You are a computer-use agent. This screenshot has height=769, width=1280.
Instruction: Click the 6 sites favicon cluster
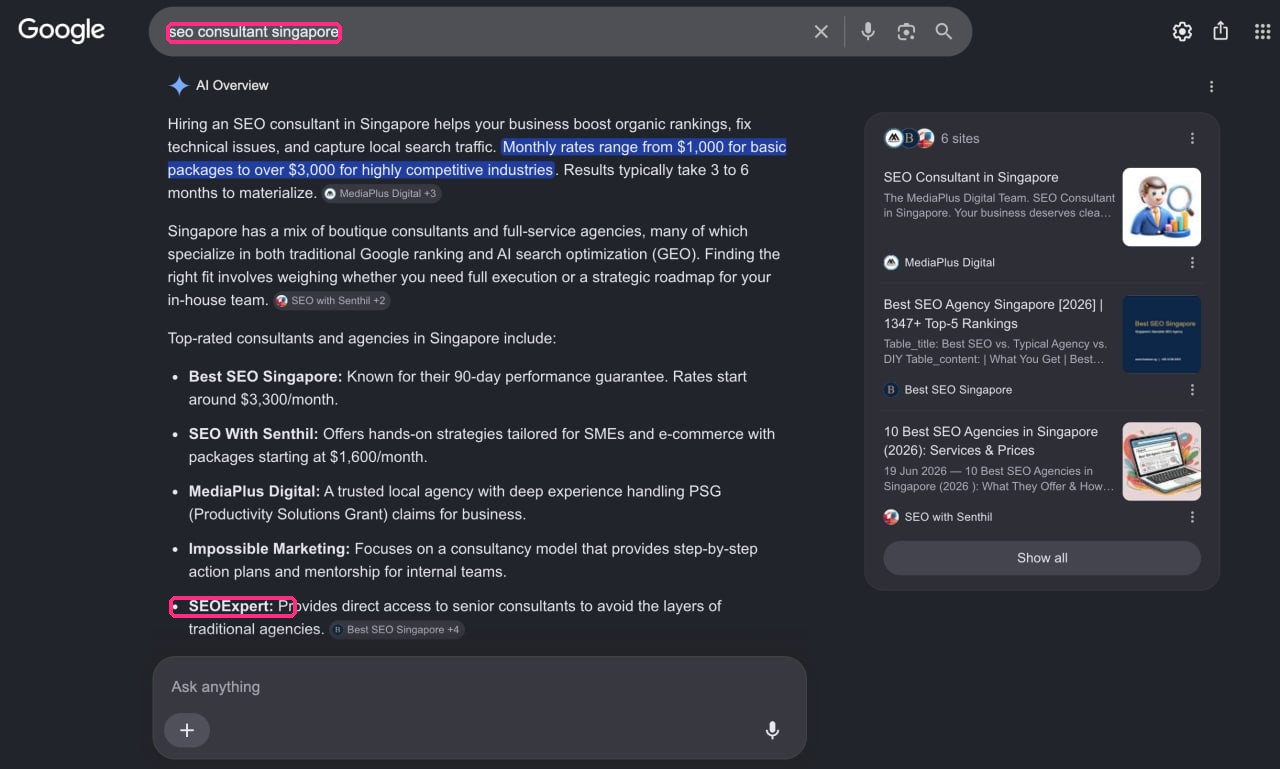909,139
